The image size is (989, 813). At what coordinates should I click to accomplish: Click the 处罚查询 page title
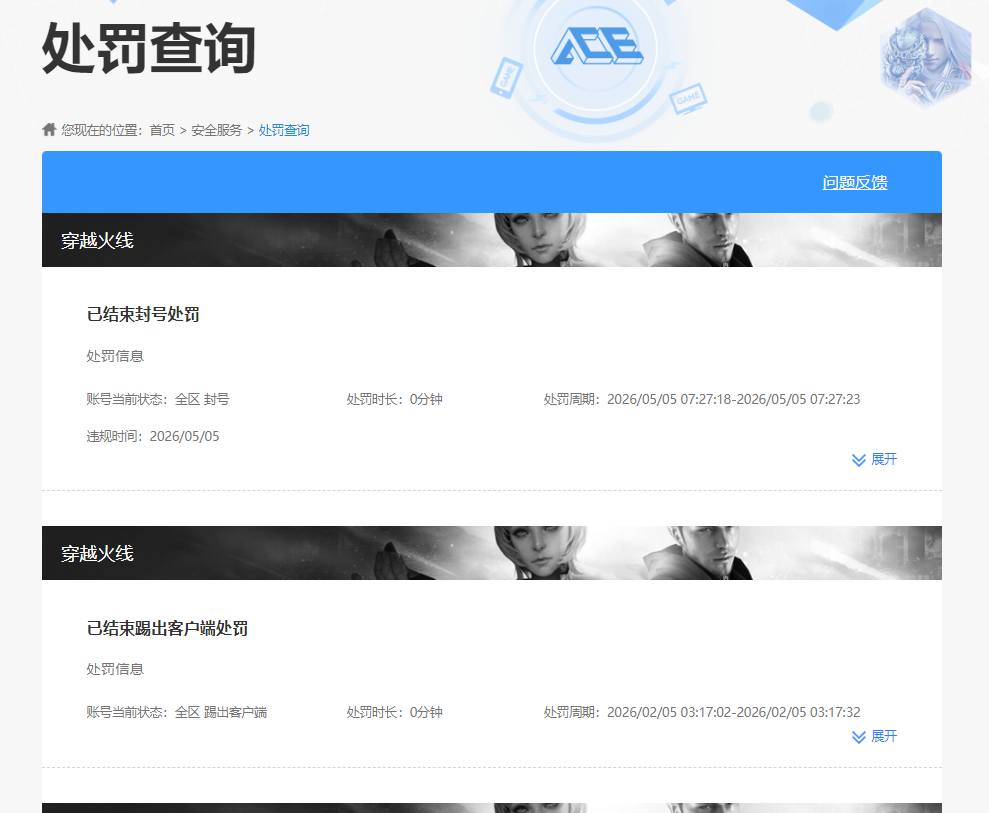(x=149, y=48)
